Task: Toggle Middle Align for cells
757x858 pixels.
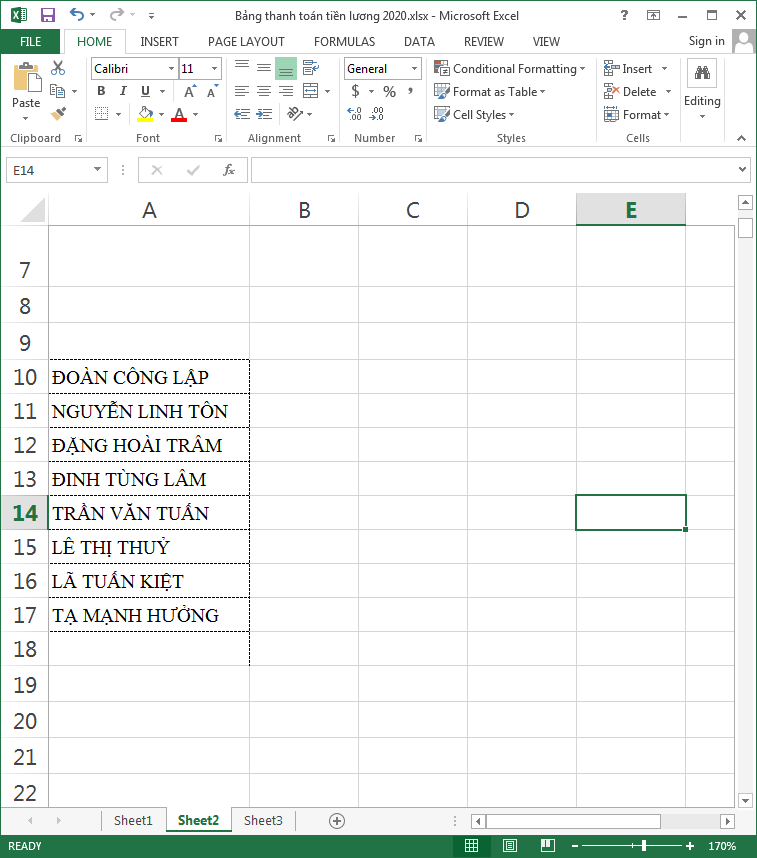Action: click(264, 68)
